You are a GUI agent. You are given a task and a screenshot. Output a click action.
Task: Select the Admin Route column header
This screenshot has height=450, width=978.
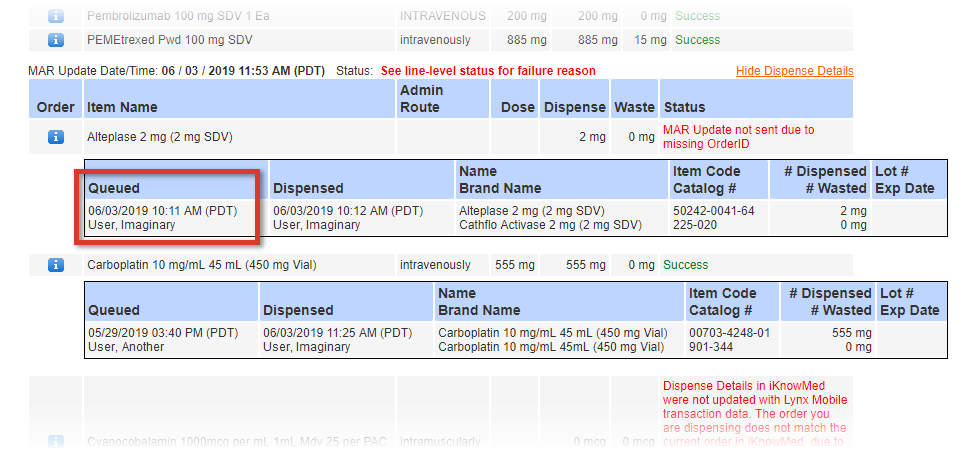pyautogui.click(x=421, y=99)
